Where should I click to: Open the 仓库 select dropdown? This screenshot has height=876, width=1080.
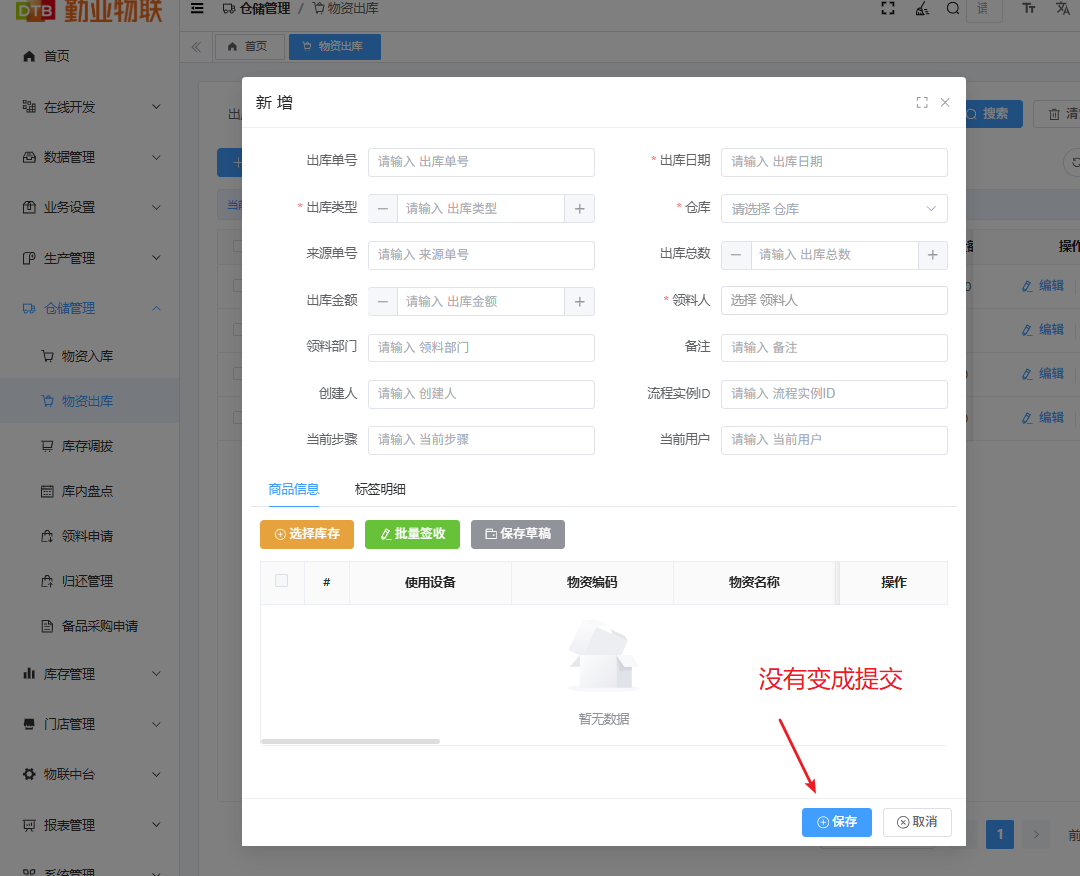point(834,209)
